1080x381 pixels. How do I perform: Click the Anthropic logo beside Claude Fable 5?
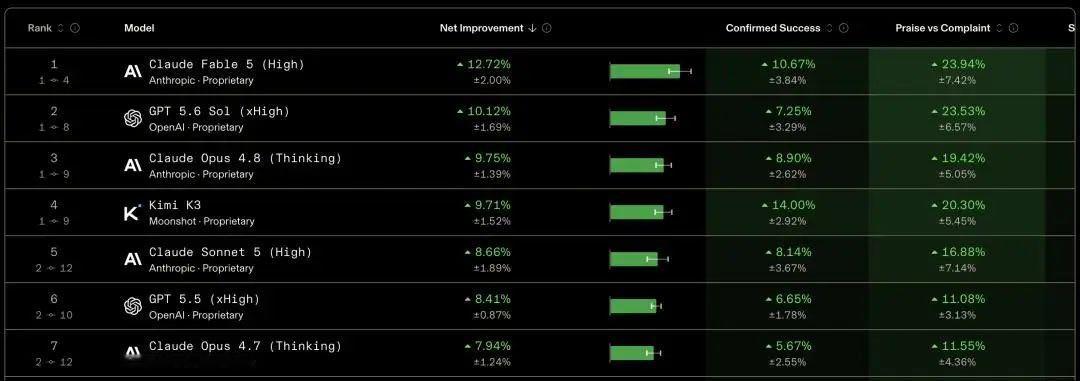(x=133, y=72)
